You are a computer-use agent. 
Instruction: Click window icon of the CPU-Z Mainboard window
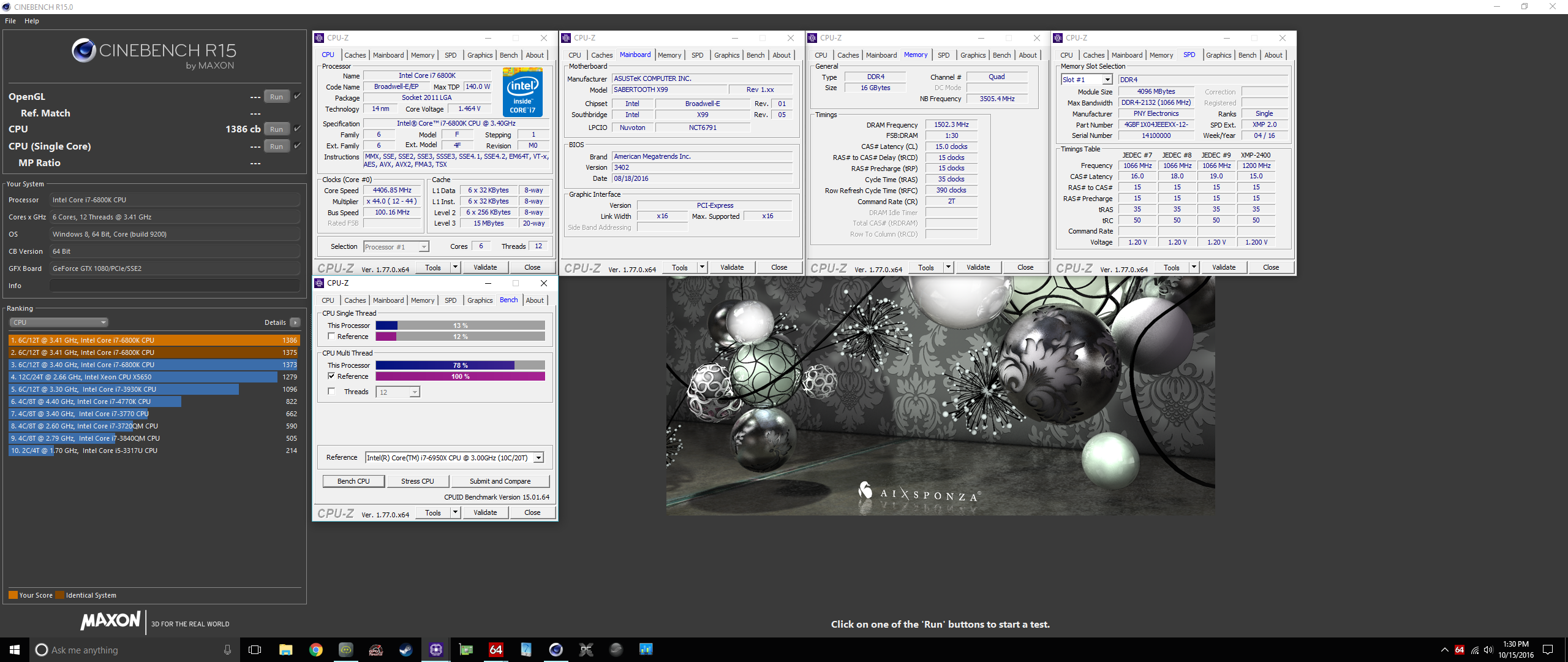point(566,38)
